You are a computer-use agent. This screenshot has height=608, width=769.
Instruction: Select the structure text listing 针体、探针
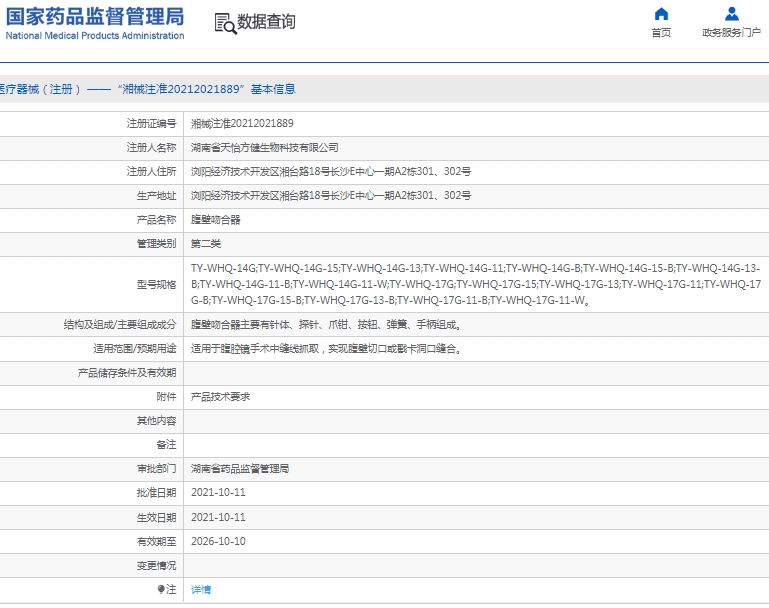pos(326,325)
